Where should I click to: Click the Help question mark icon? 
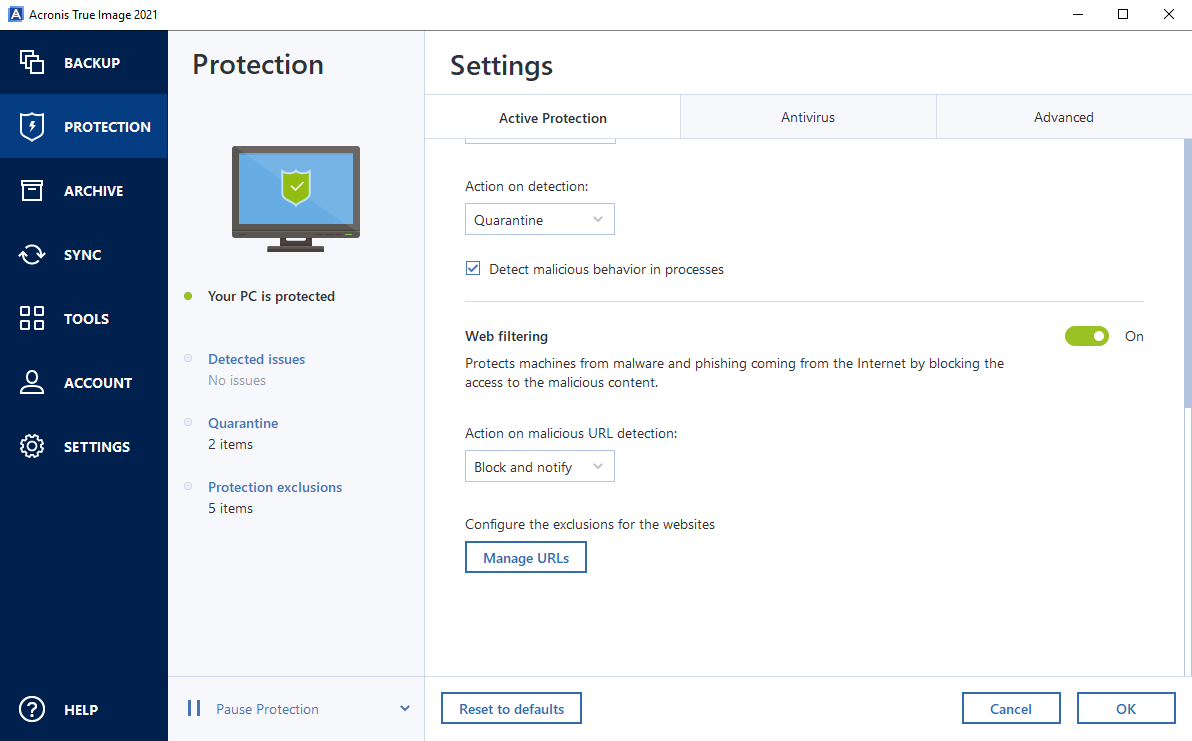[x=32, y=709]
